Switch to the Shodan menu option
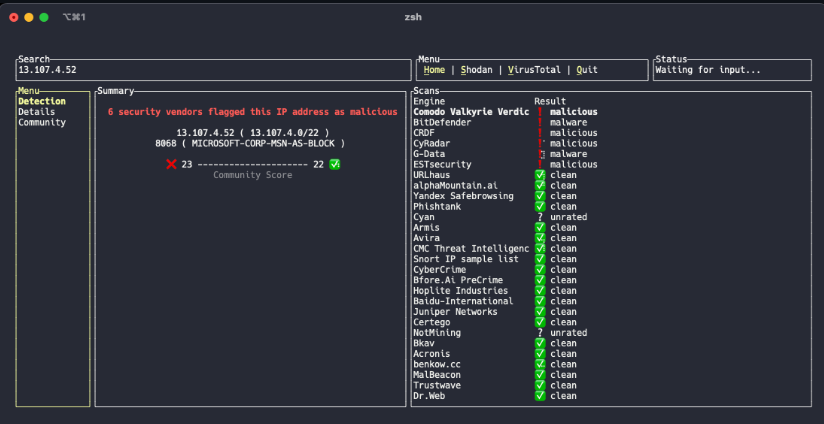The height and width of the screenshot is (424, 824). click(478, 70)
